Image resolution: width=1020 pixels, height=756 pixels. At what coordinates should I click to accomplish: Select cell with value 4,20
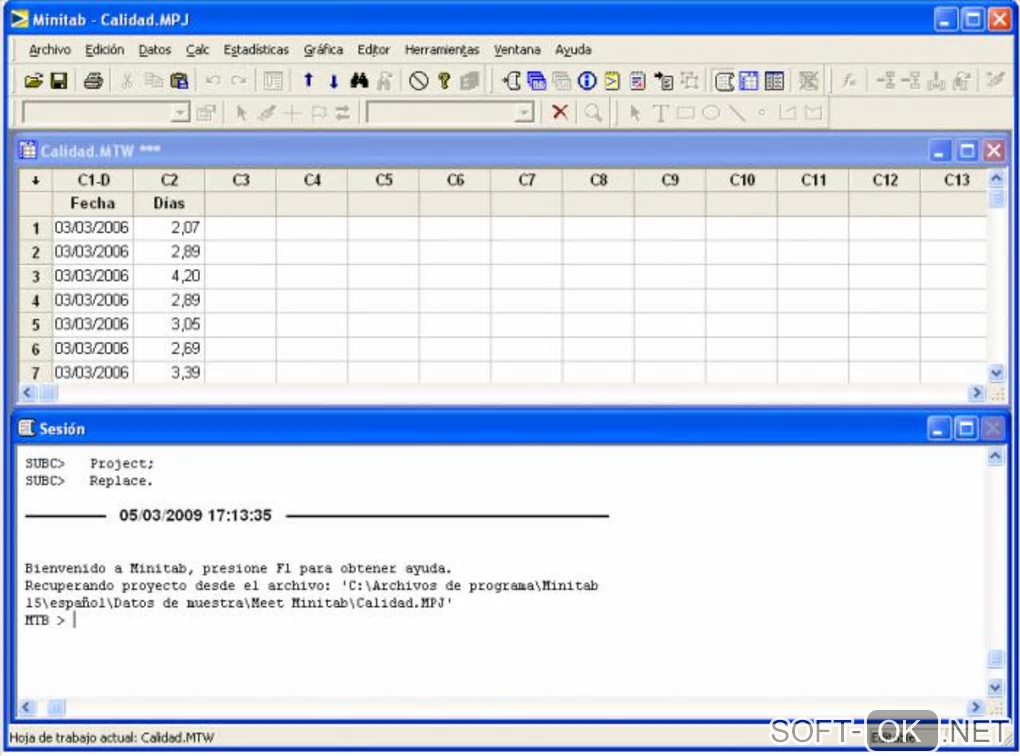tap(169, 276)
